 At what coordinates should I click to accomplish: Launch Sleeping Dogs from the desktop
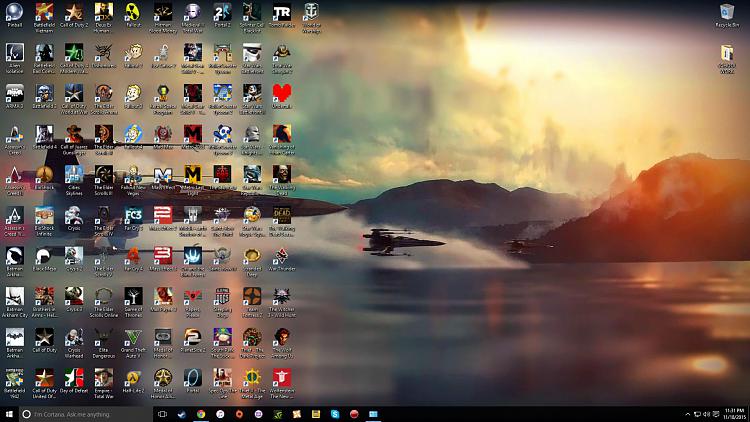coord(222,303)
